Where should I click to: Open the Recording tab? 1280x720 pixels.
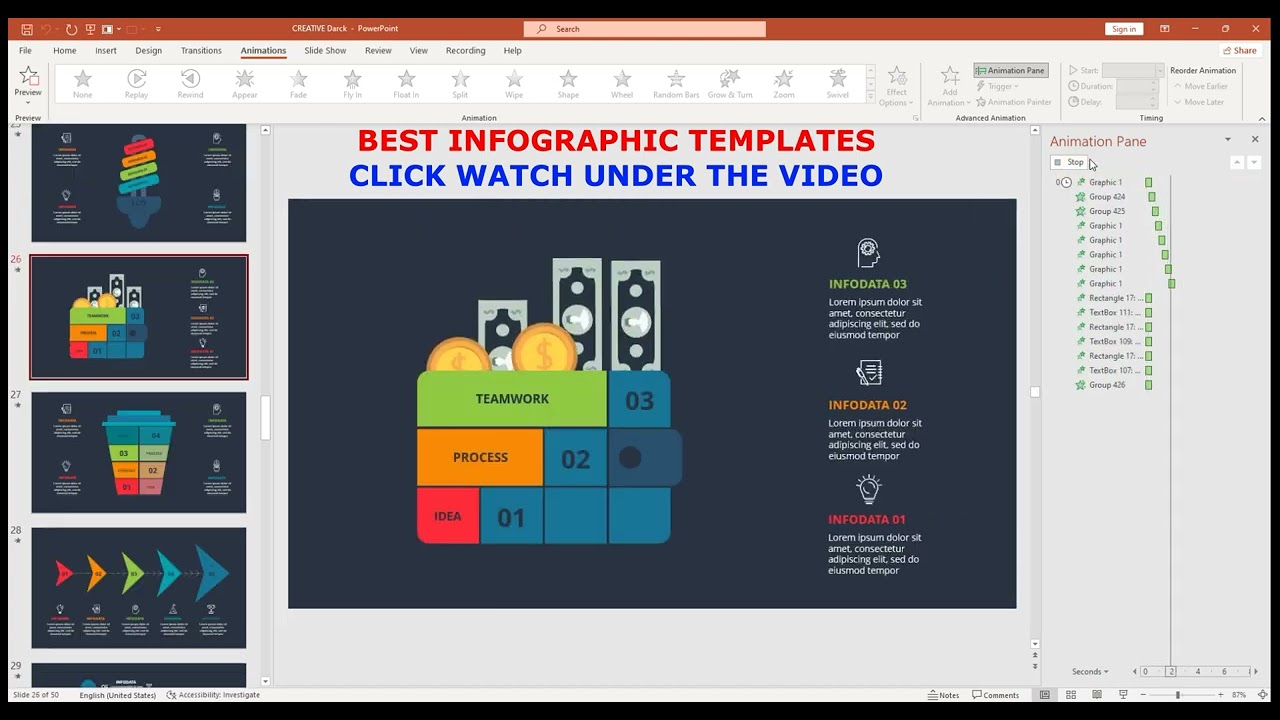click(x=465, y=50)
